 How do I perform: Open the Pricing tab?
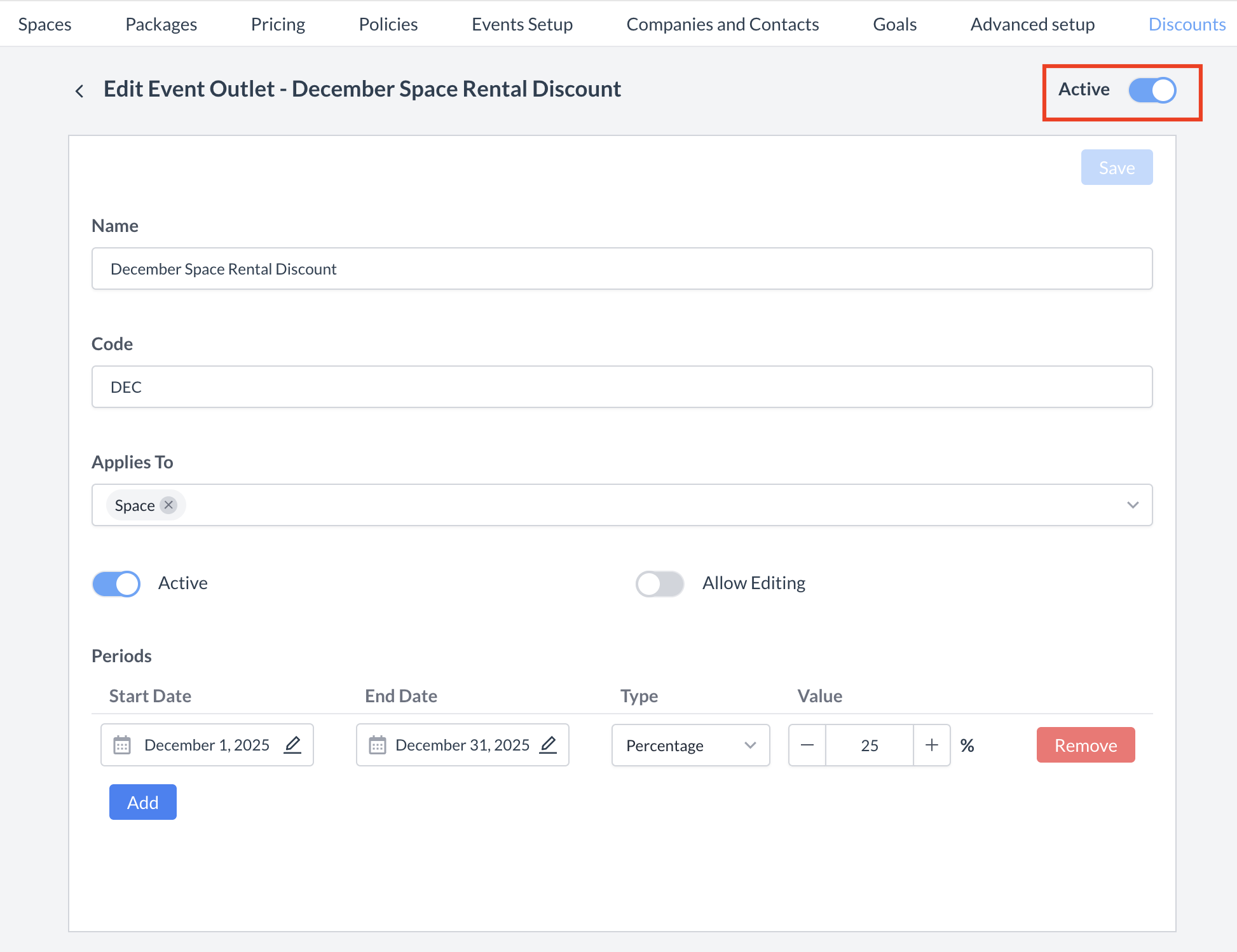tap(278, 24)
